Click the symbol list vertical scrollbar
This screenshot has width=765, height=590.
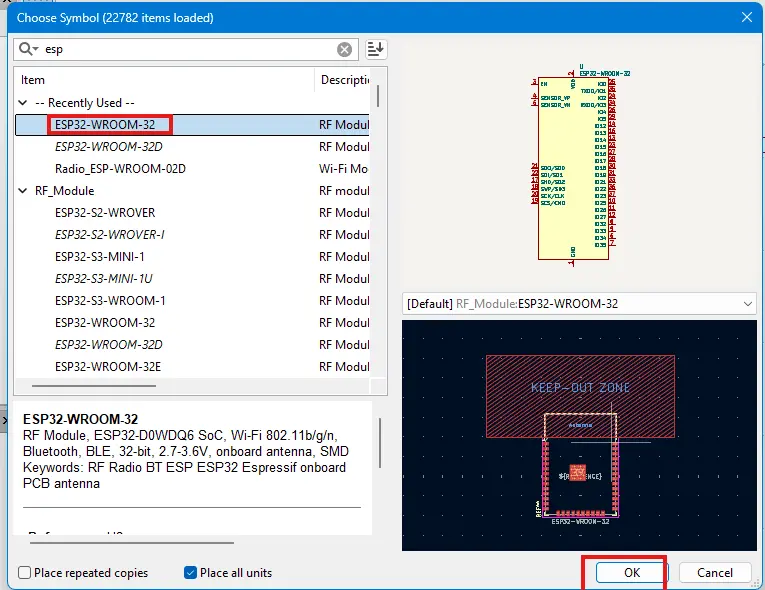pyautogui.click(x=378, y=96)
